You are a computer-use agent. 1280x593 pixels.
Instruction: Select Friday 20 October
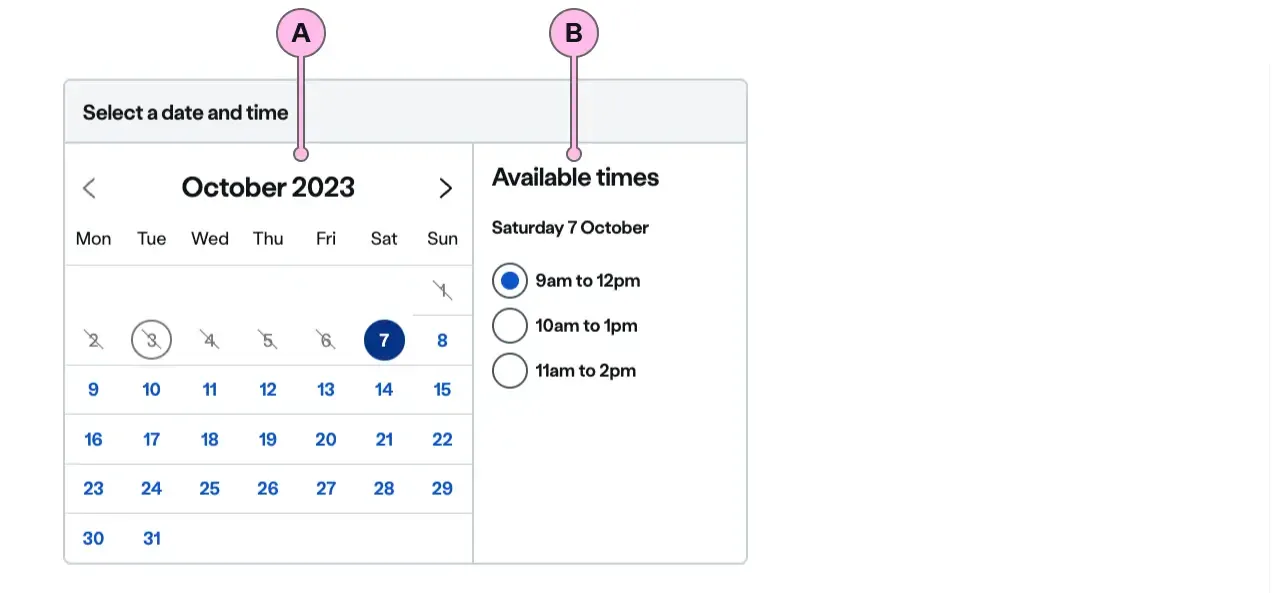pos(326,439)
